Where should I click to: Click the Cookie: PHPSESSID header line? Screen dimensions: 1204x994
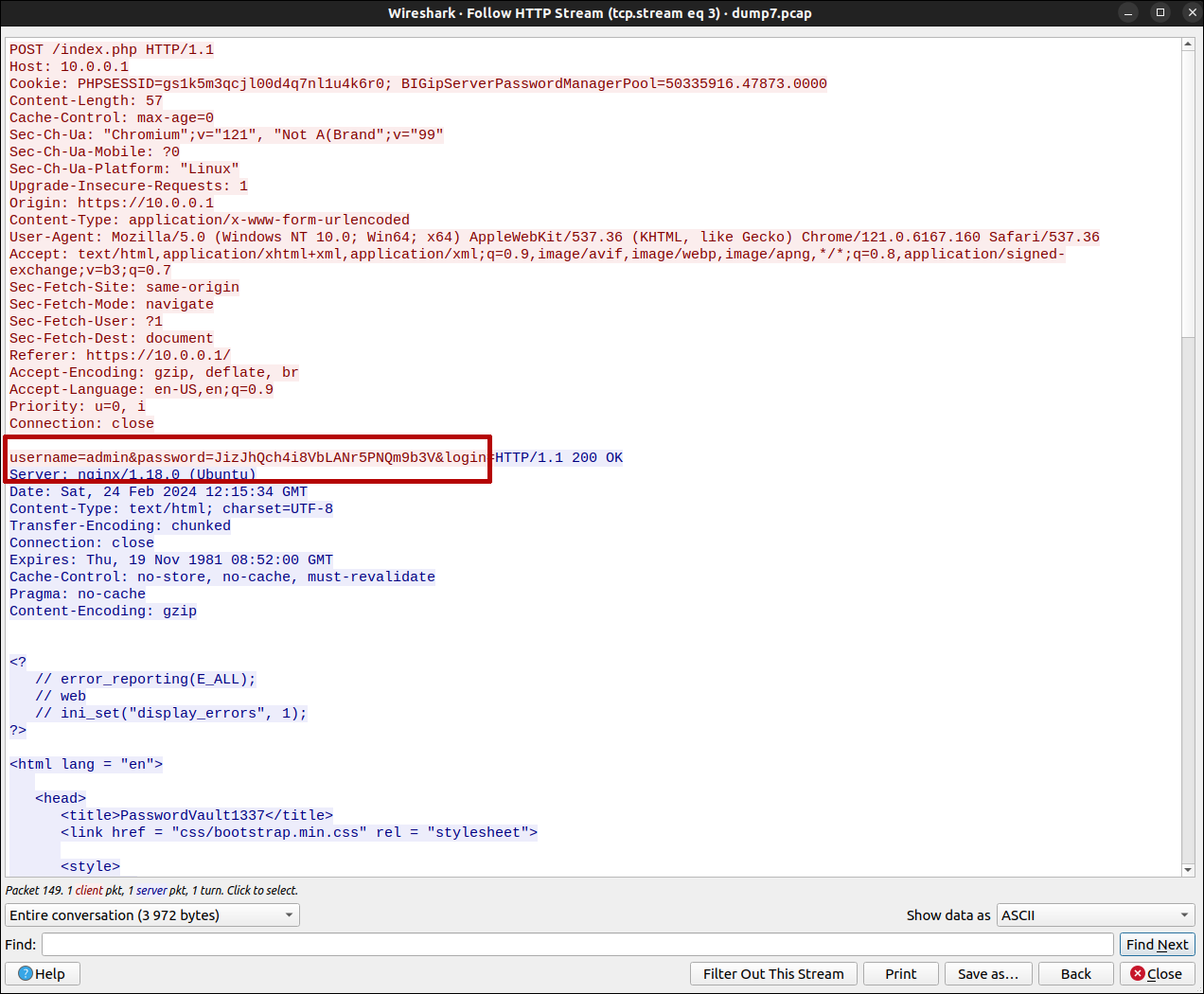pos(416,83)
